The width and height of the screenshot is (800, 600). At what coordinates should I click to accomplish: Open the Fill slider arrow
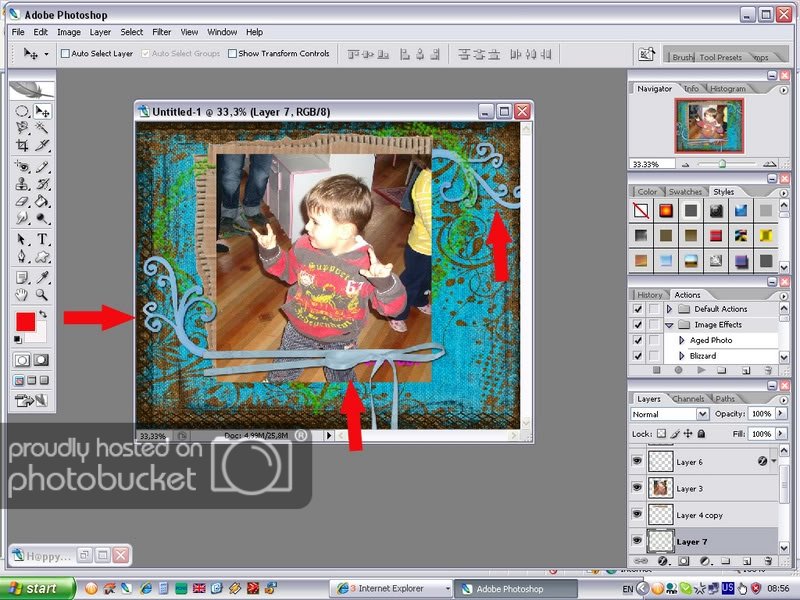tap(782, 434)
